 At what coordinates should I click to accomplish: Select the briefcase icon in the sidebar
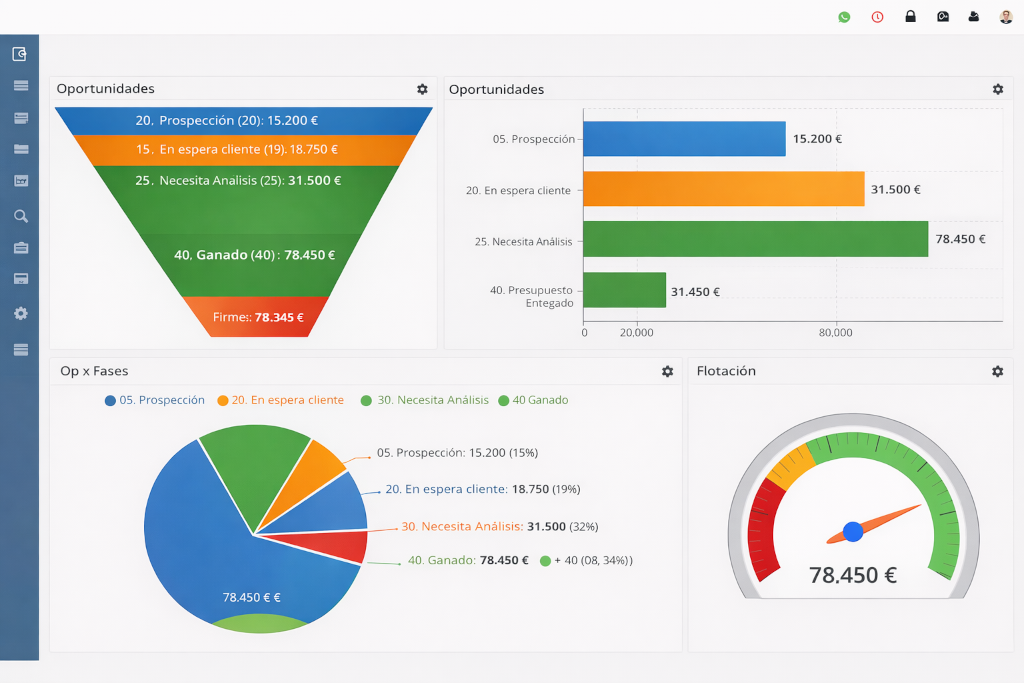[x=18, y=247]
